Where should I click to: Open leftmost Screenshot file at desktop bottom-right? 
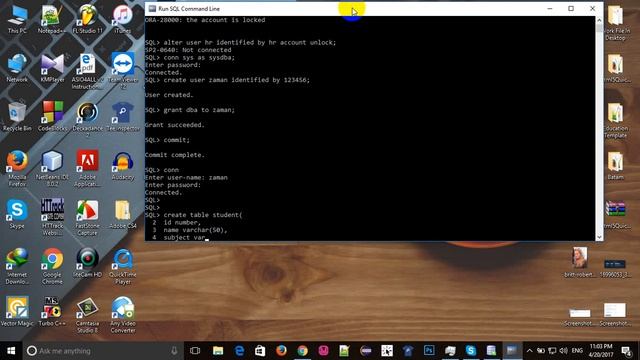580,316
